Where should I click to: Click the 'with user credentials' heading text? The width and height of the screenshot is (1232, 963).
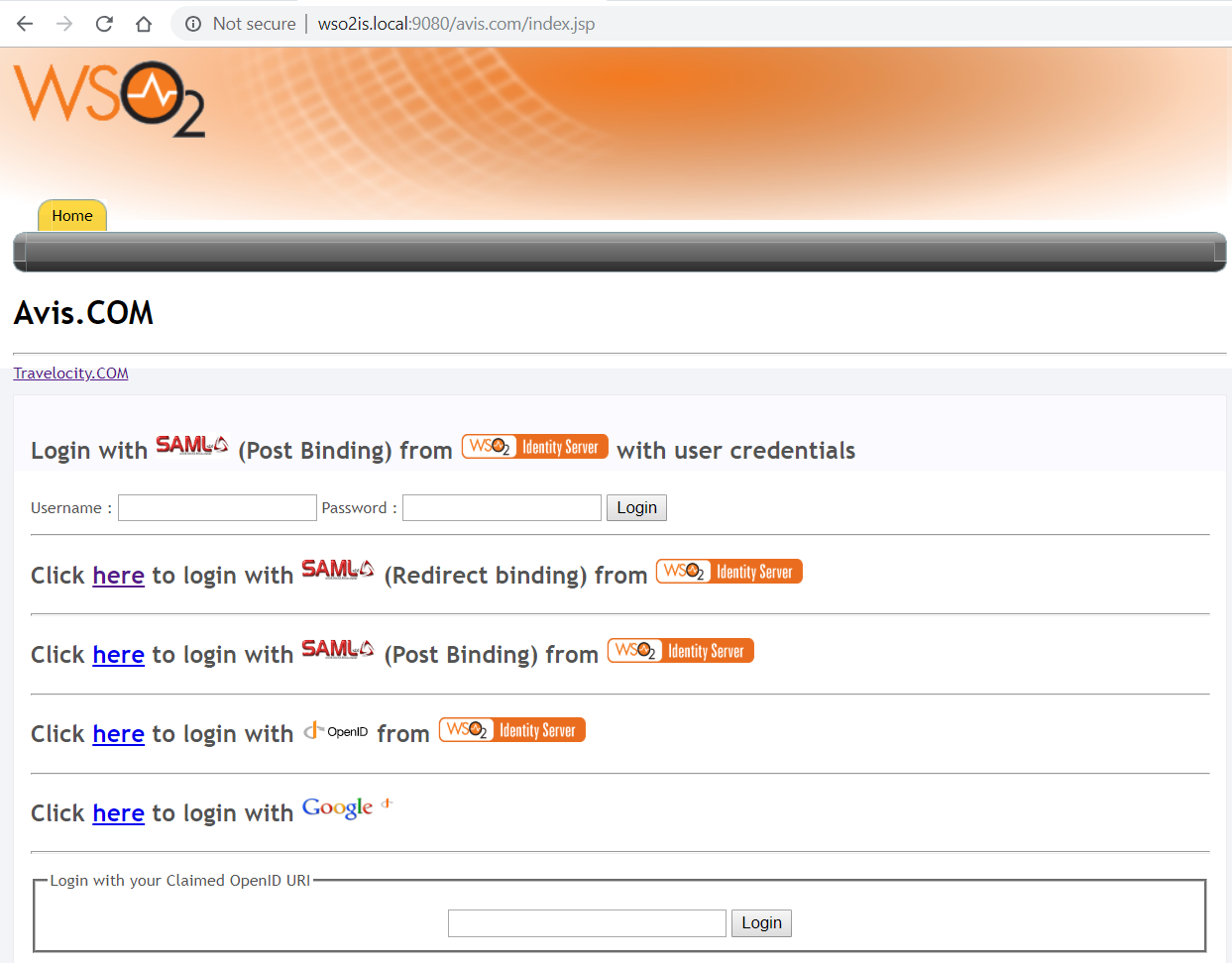[x=735, y=451]
